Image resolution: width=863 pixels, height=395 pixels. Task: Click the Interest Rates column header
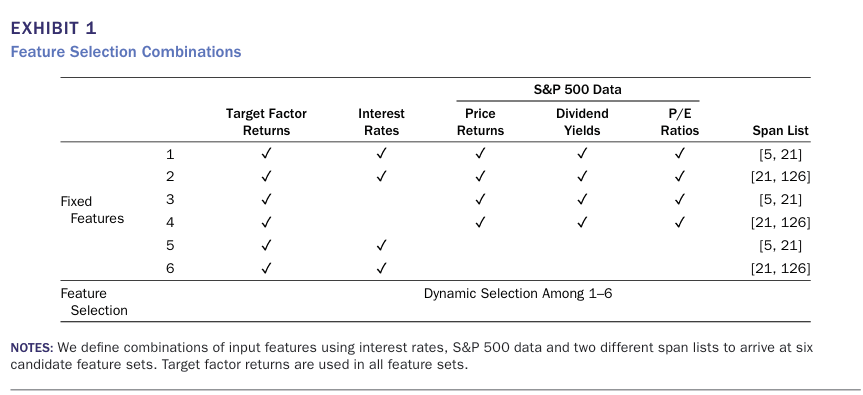pos(381,122)
